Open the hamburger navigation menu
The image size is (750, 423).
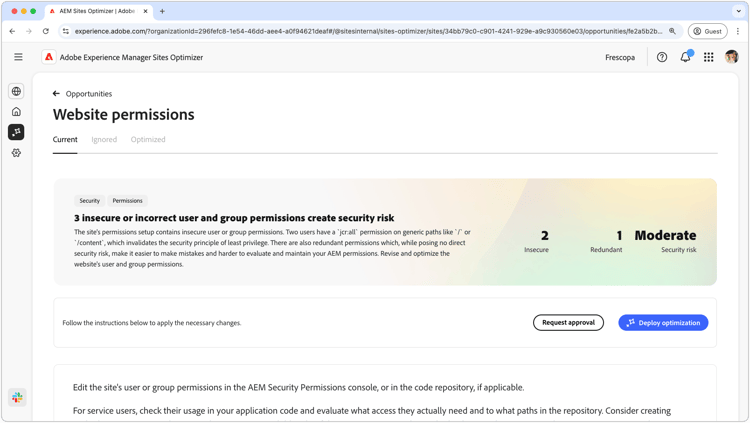coord(18,57)
